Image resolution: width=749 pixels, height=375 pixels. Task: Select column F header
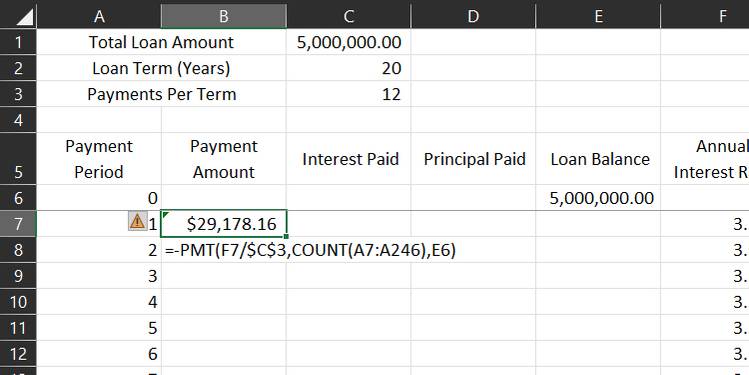click(x=705, y=17)
